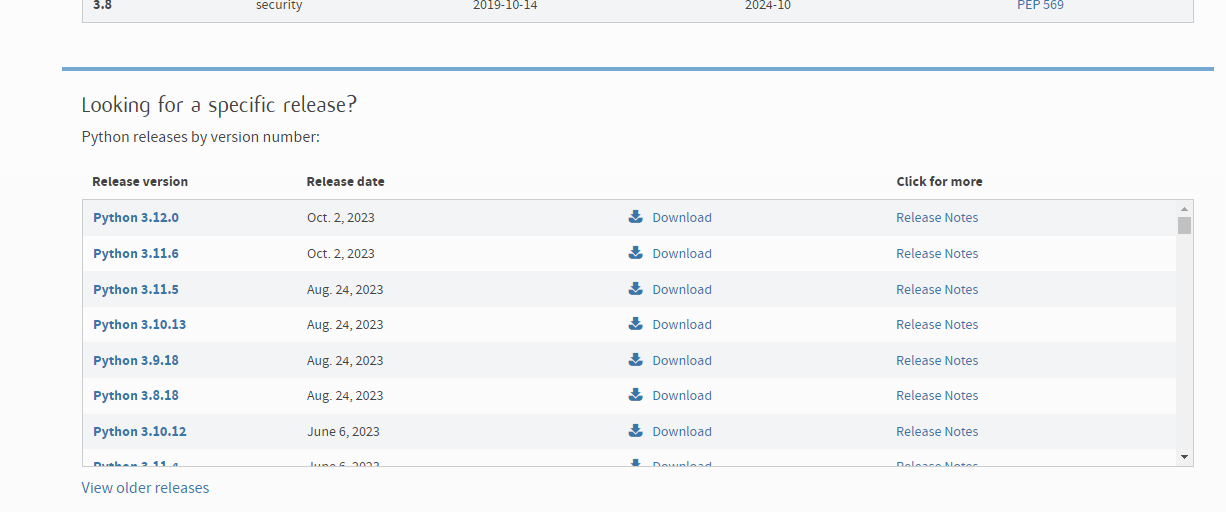The width and height of the screenshot is (1226, 512).
Task: Click Download text for Python 3.8.18
Action: (682, 395)
